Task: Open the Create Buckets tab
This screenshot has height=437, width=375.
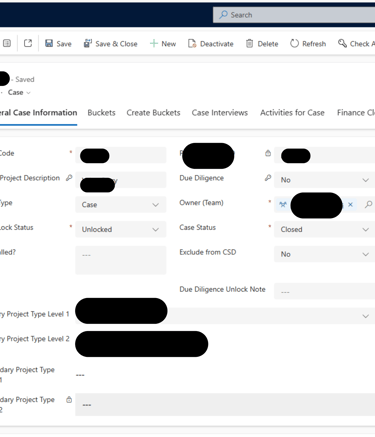Action: coord(153,113)
